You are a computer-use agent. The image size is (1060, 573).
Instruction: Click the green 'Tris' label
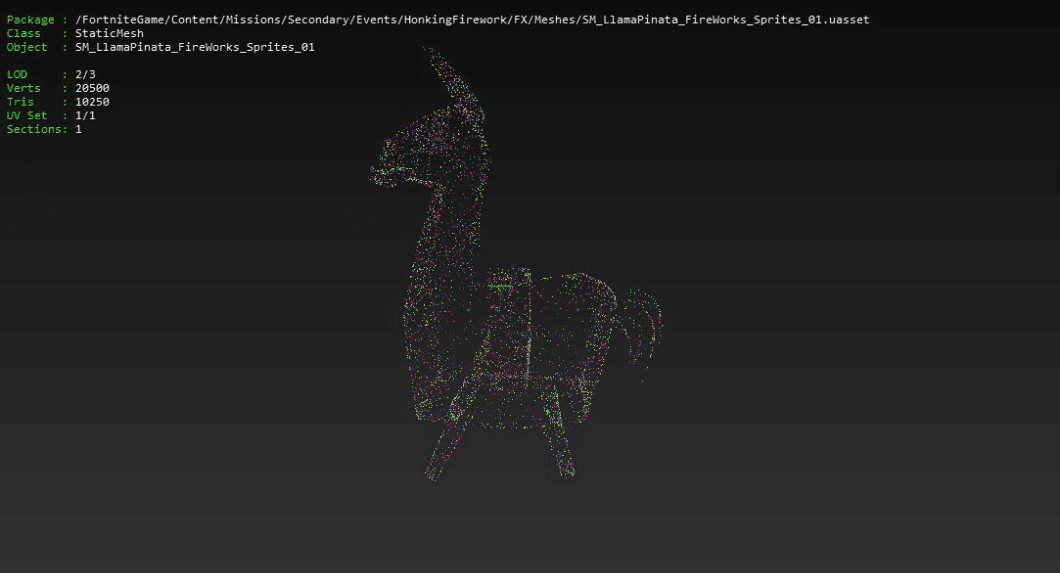click(20, 102)
